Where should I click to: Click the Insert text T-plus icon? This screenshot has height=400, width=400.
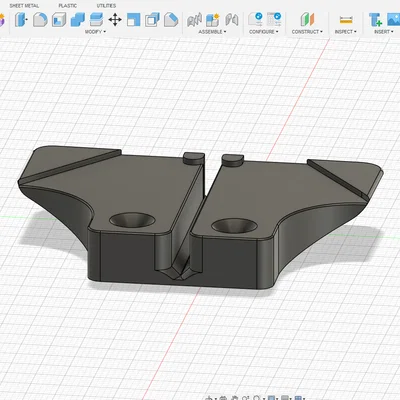[x=375, y=19]
